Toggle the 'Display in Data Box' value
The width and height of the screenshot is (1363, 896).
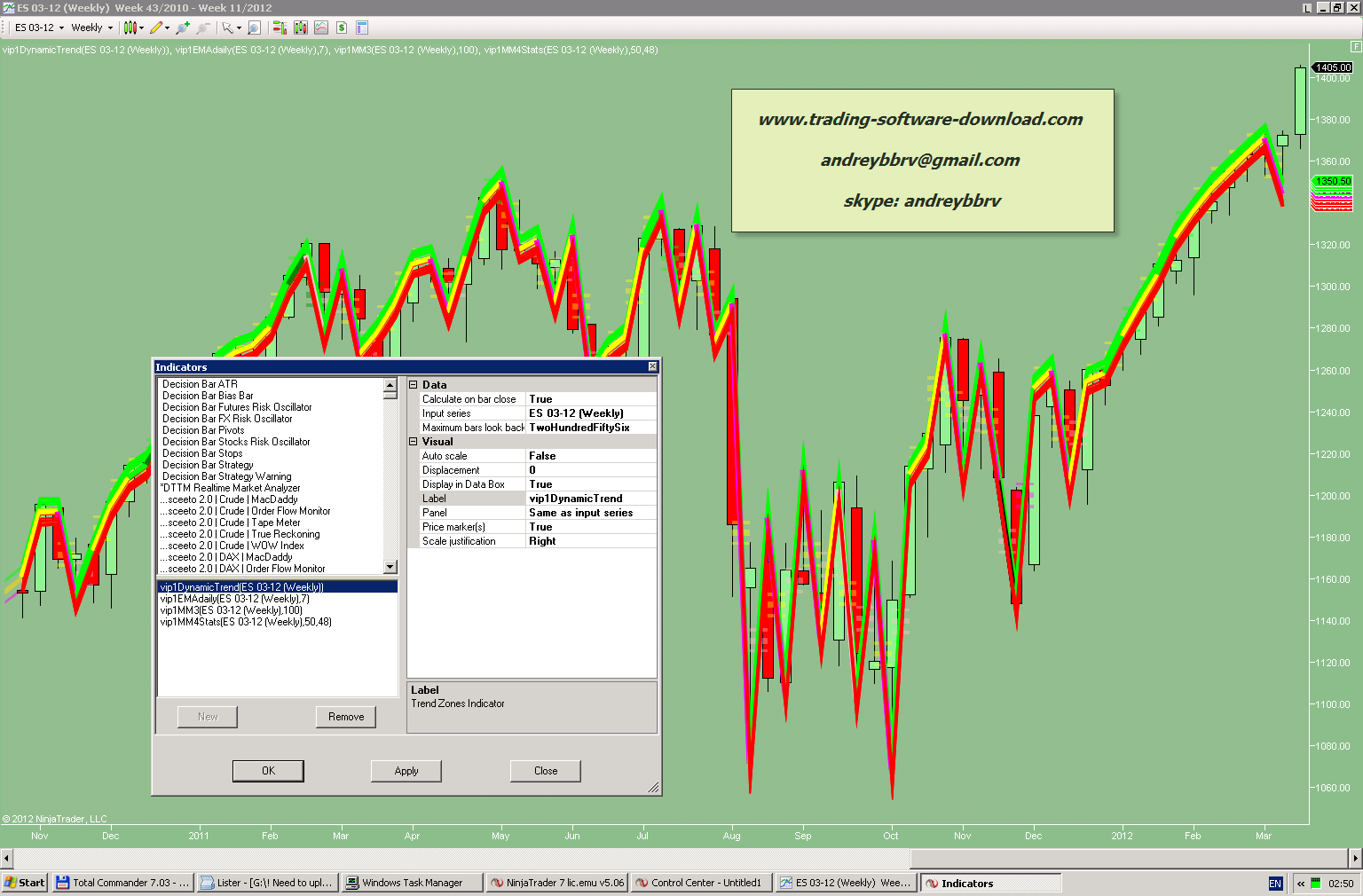tap(591, 484)
